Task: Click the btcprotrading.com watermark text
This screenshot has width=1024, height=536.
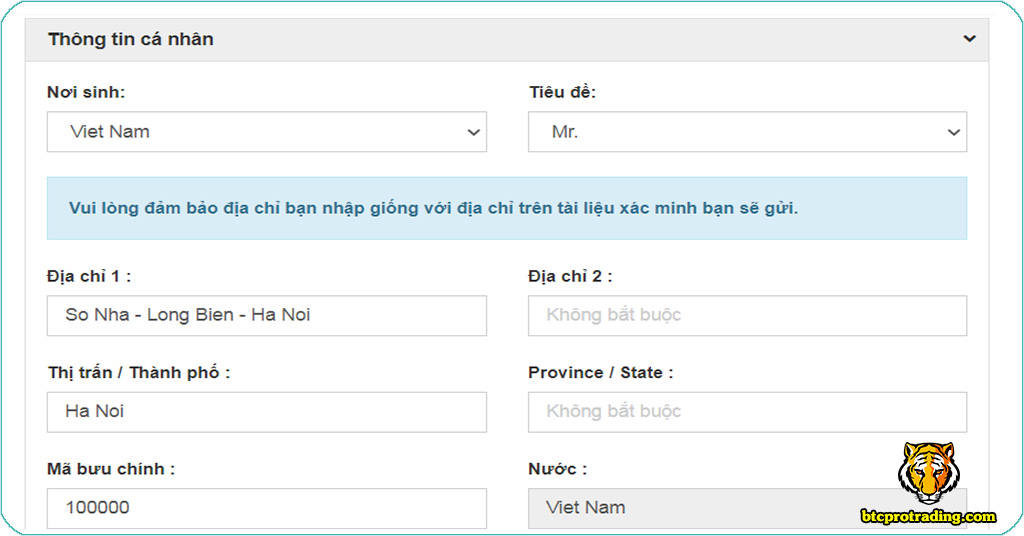Action: point(928,516)
